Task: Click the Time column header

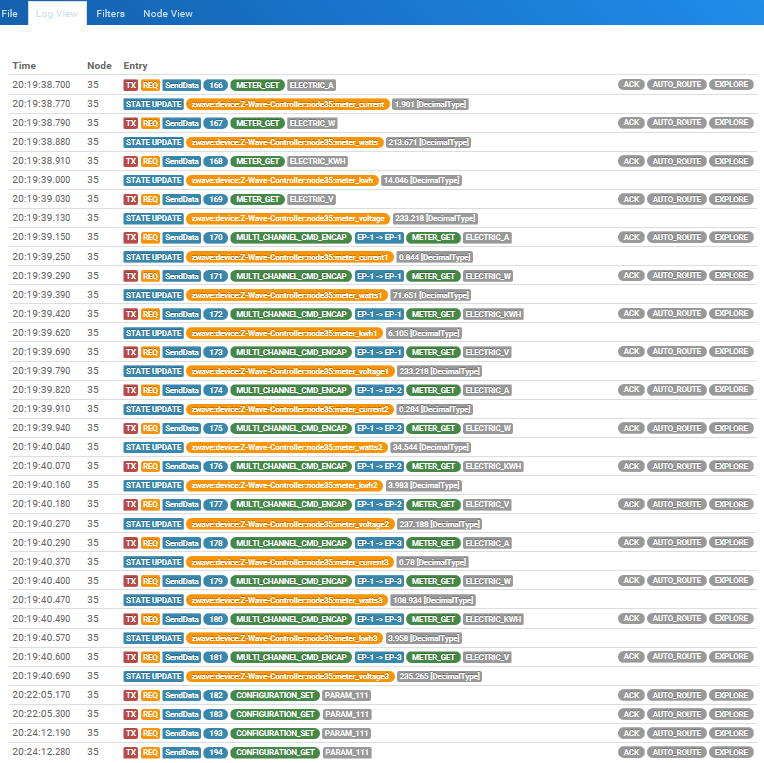Action: click(24, 66)
